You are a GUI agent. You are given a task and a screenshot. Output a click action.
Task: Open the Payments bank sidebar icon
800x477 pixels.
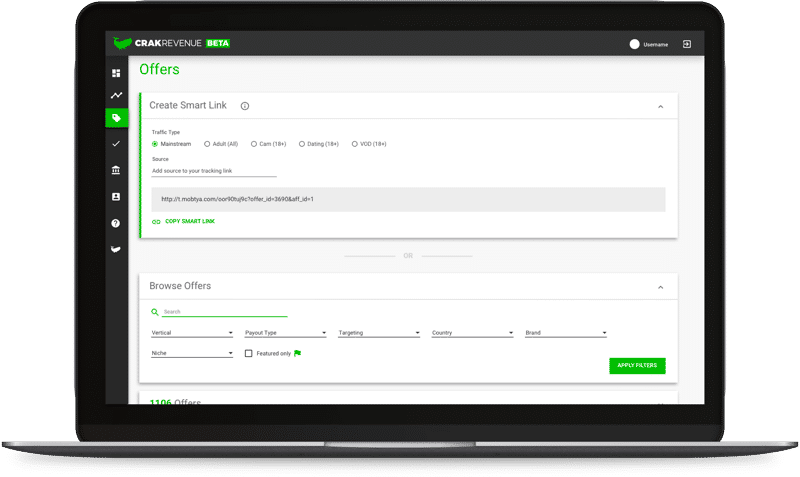[x=116, y=170]
